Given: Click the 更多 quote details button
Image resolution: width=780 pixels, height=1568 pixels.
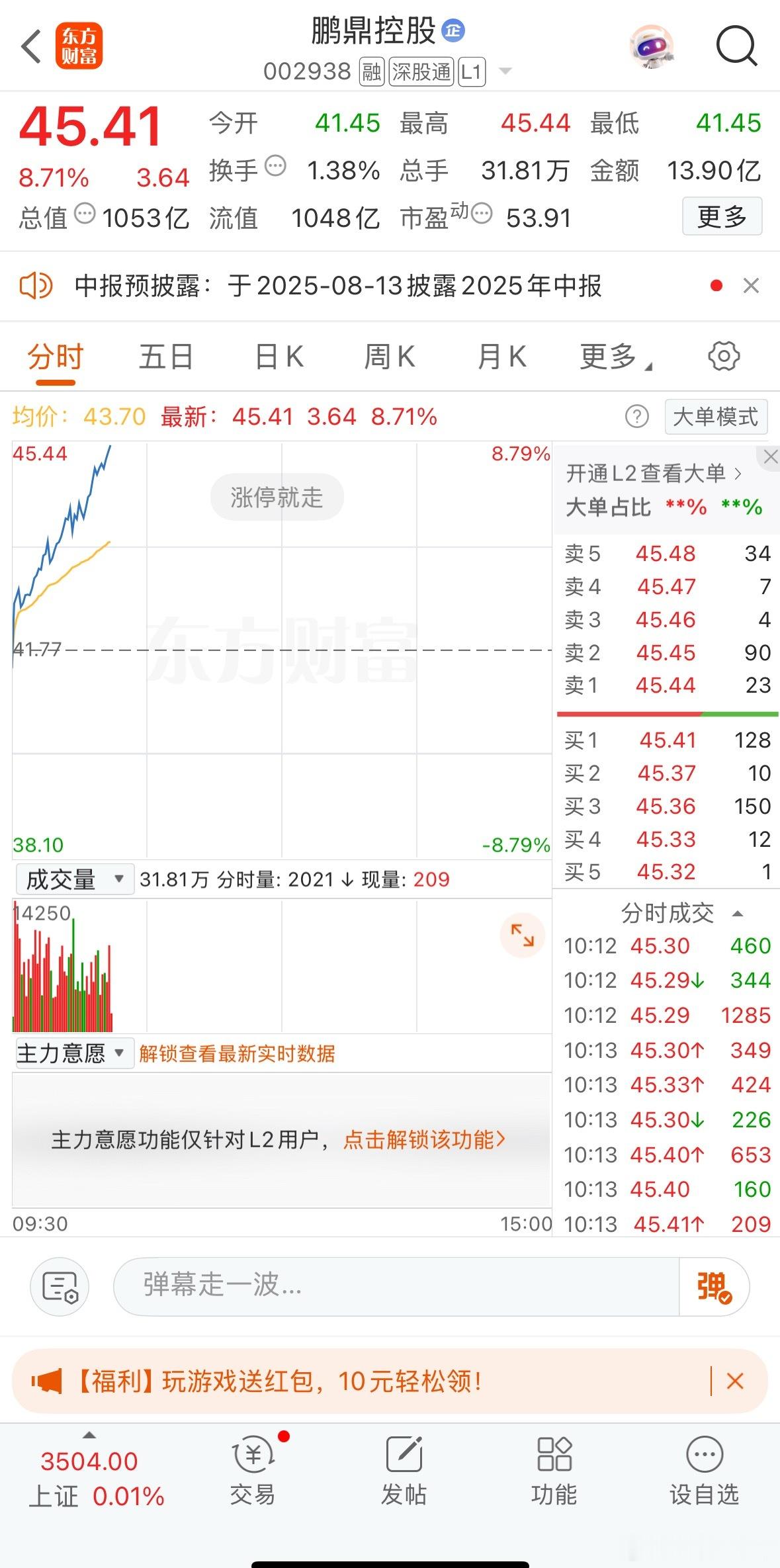Looking at the screenshot, I should 722,216.
